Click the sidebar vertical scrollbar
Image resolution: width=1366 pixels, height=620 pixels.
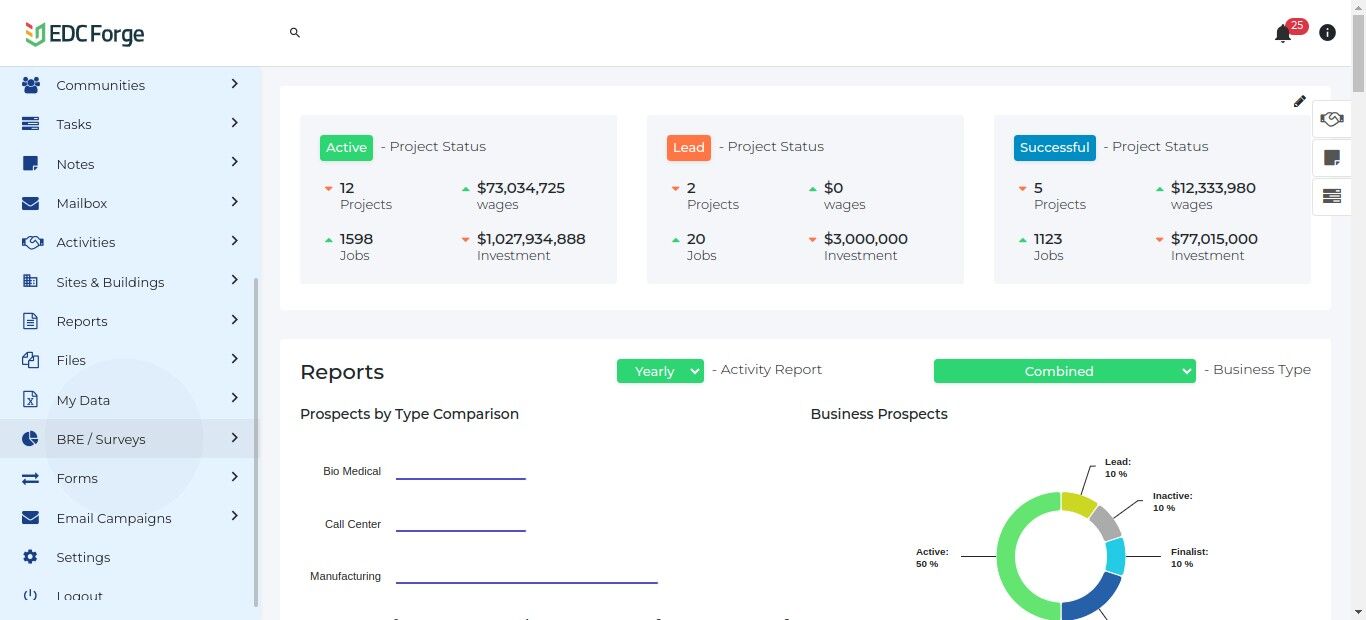[256, 440]
